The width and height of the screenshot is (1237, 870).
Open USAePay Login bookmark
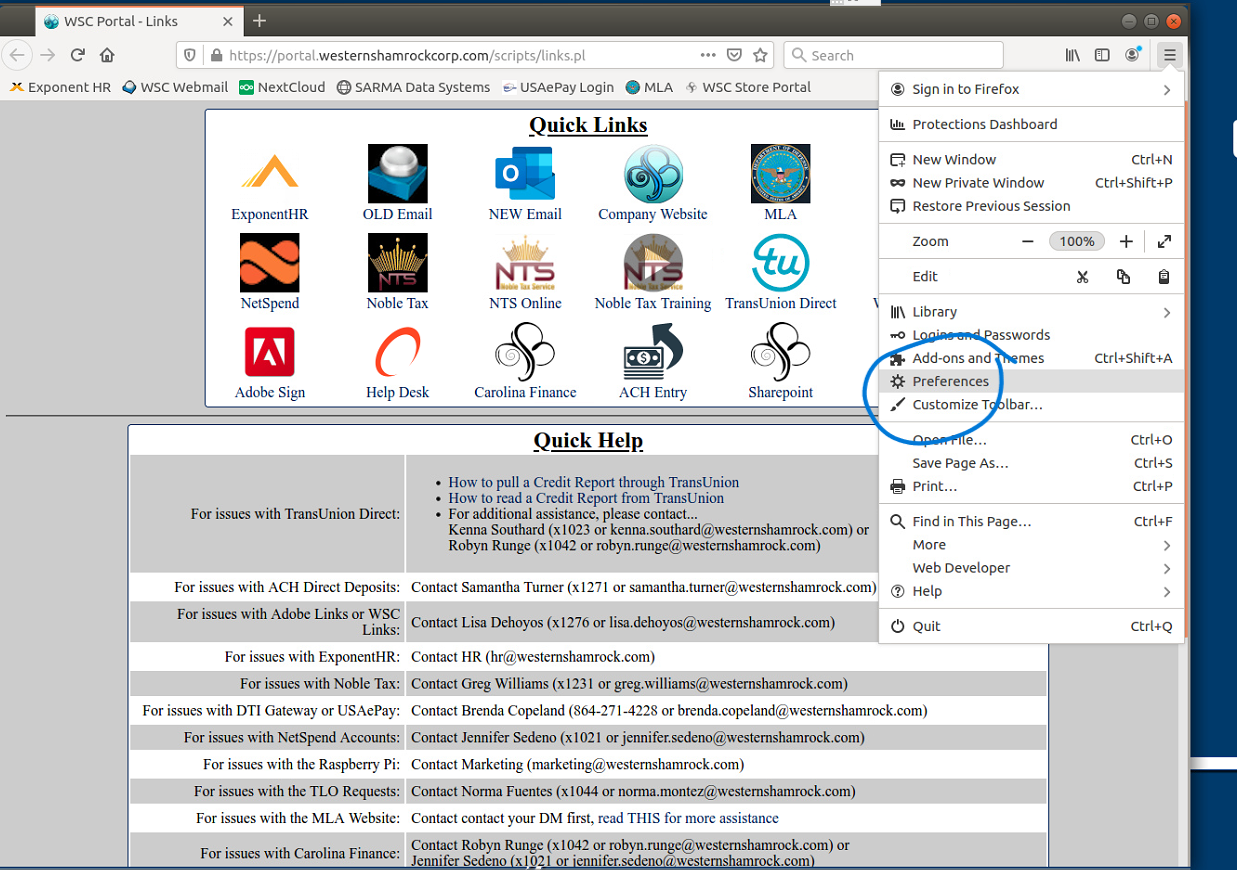tap(558, 87)
